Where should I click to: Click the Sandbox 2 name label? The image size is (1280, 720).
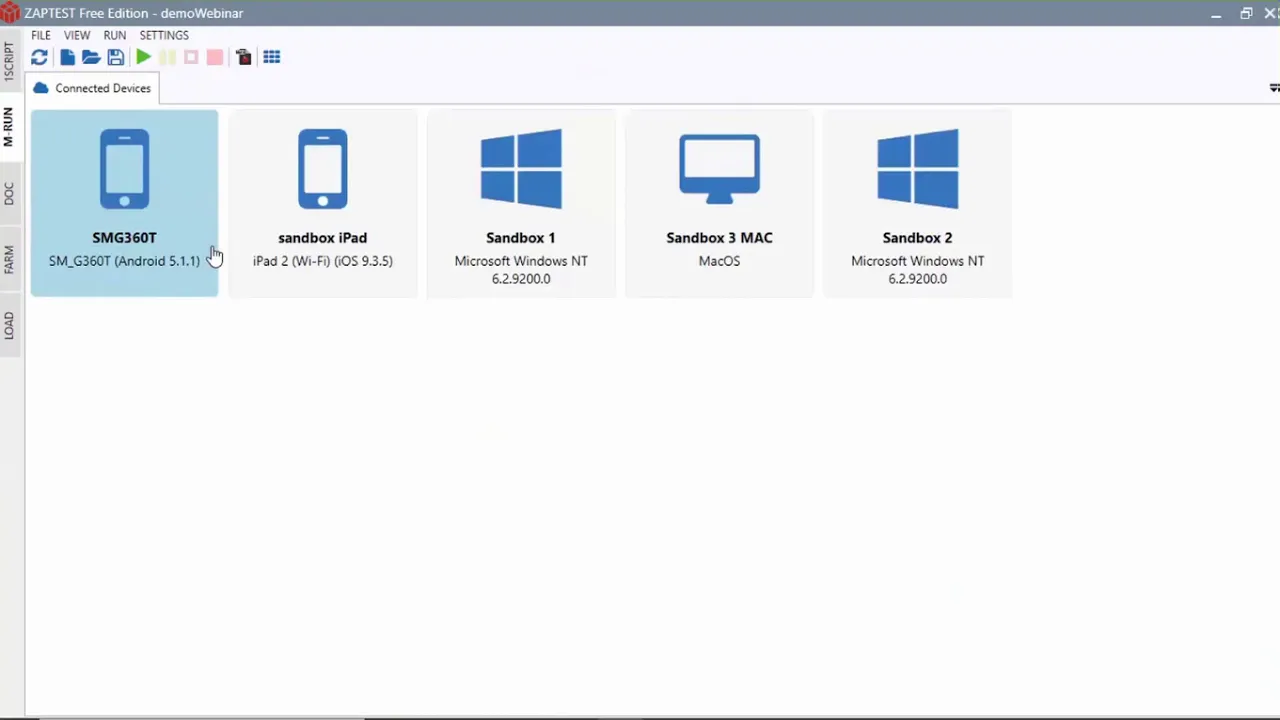(x=917, y=238)
